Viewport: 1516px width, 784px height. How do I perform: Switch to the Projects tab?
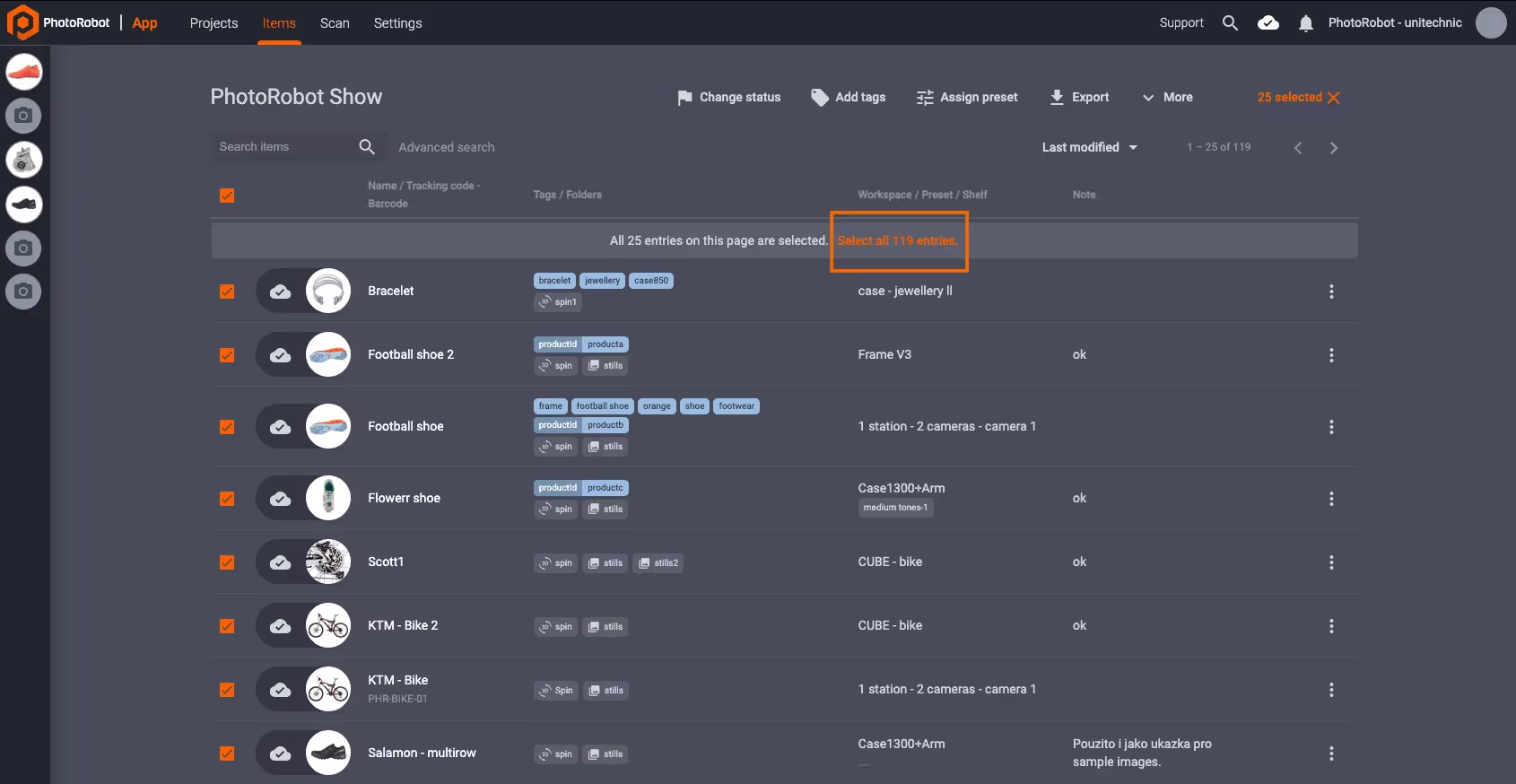[213, 23]
